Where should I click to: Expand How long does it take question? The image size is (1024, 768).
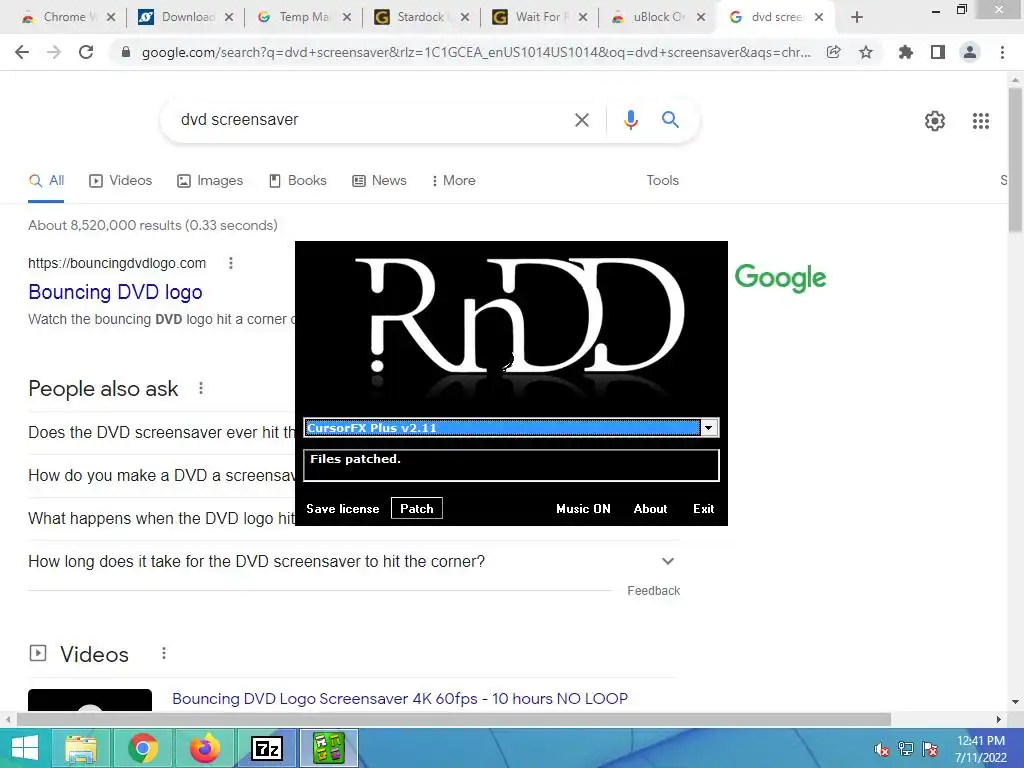pyautogui.click(x=353, y=562)
